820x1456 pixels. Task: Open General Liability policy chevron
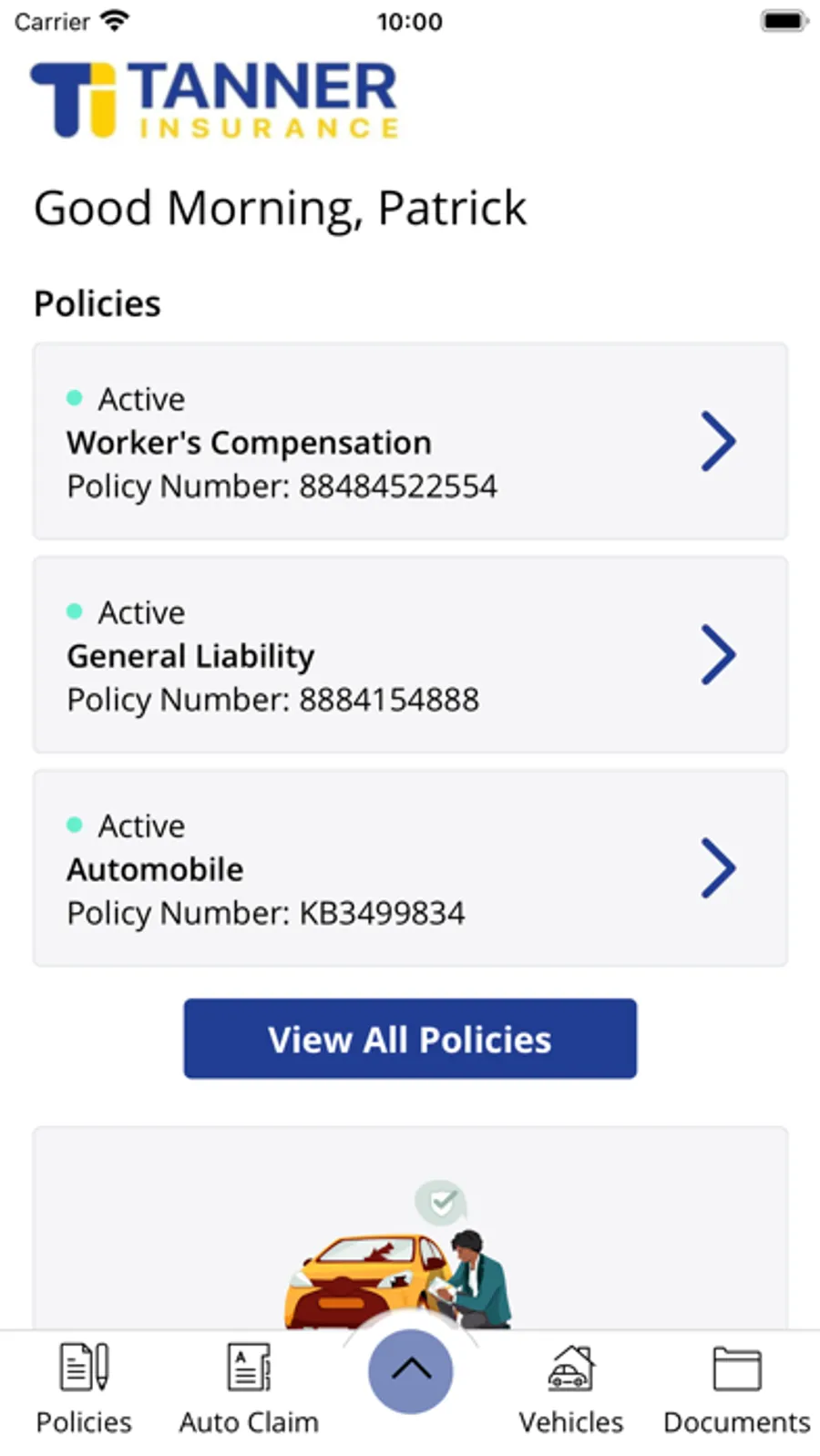pos(718,654)
